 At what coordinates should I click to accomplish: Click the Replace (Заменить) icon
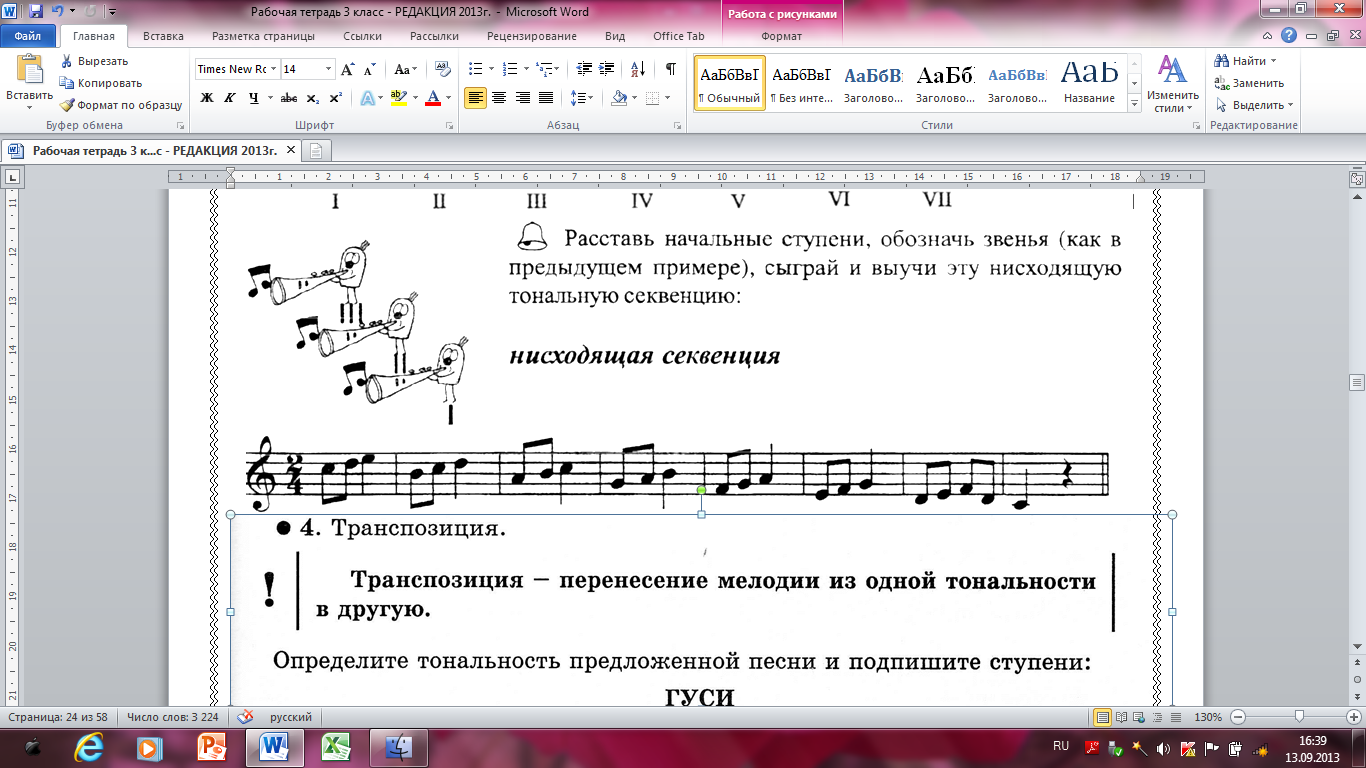tap(1221, 83)
